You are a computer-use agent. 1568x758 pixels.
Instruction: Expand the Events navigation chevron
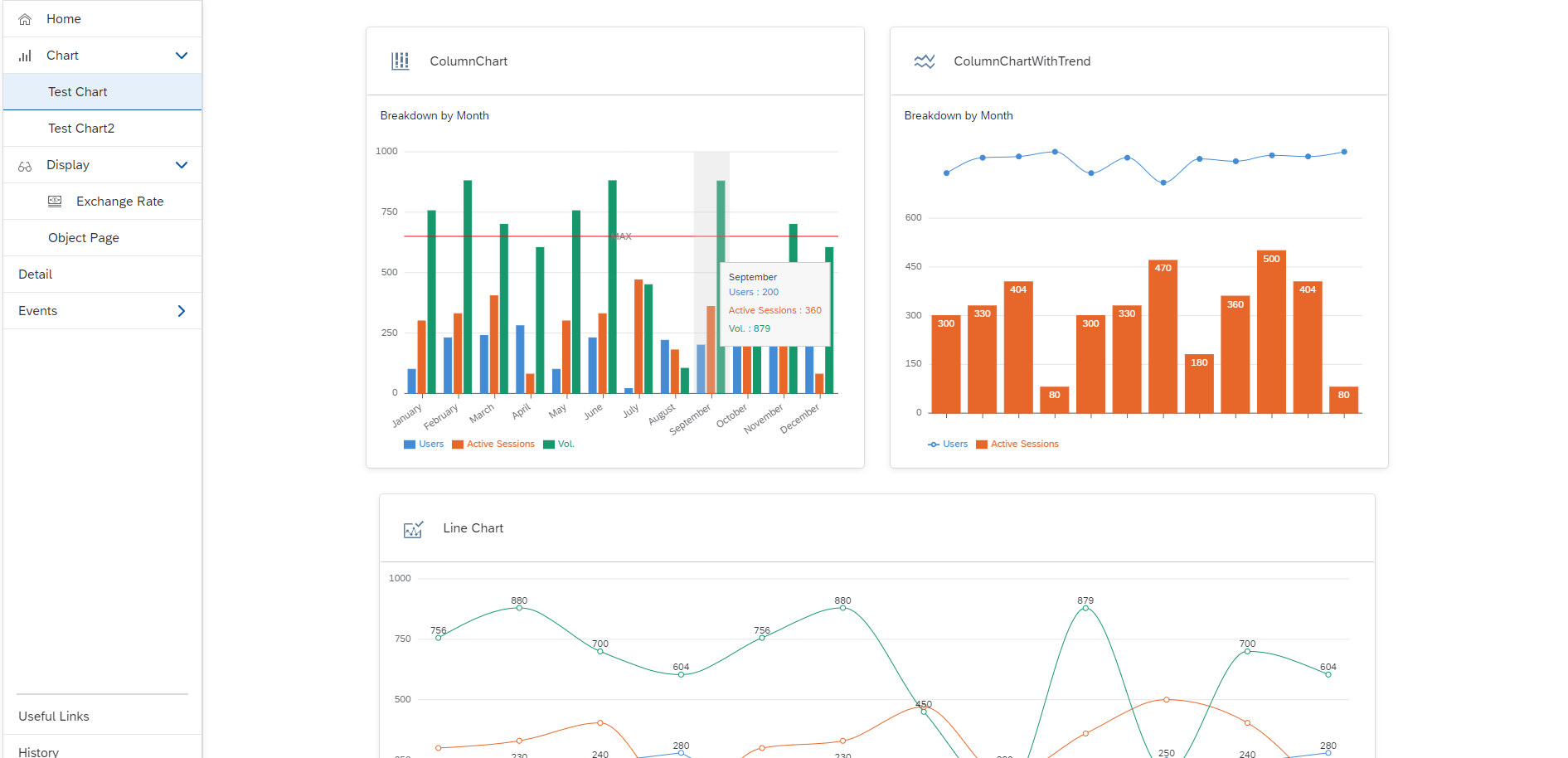[x=182, y=311]
